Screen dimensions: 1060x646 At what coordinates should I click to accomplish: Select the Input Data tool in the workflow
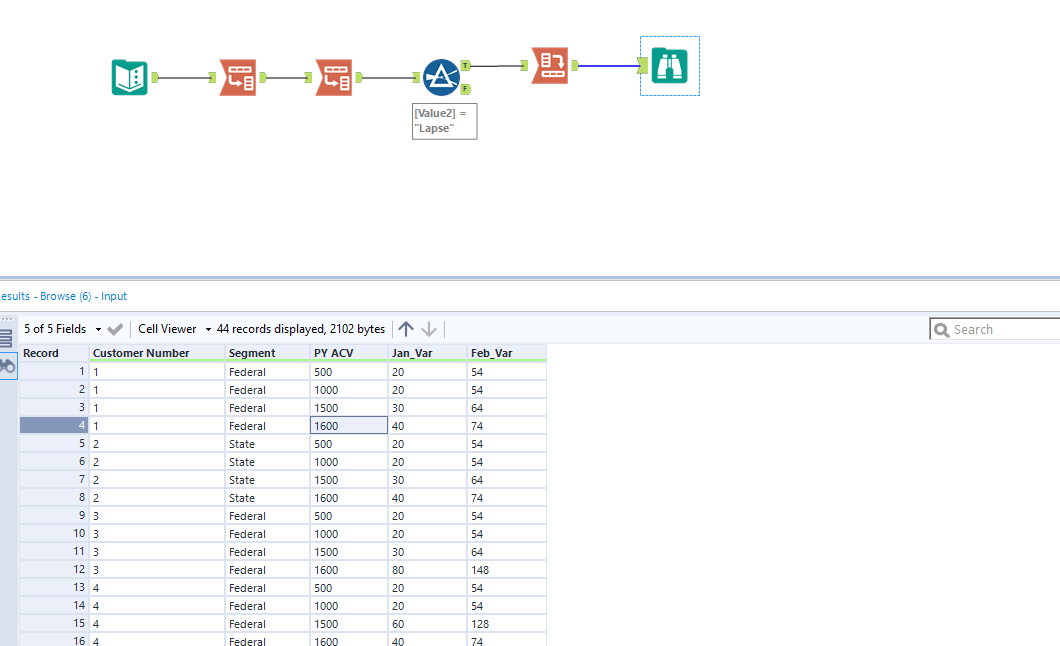tap(129, 77)
